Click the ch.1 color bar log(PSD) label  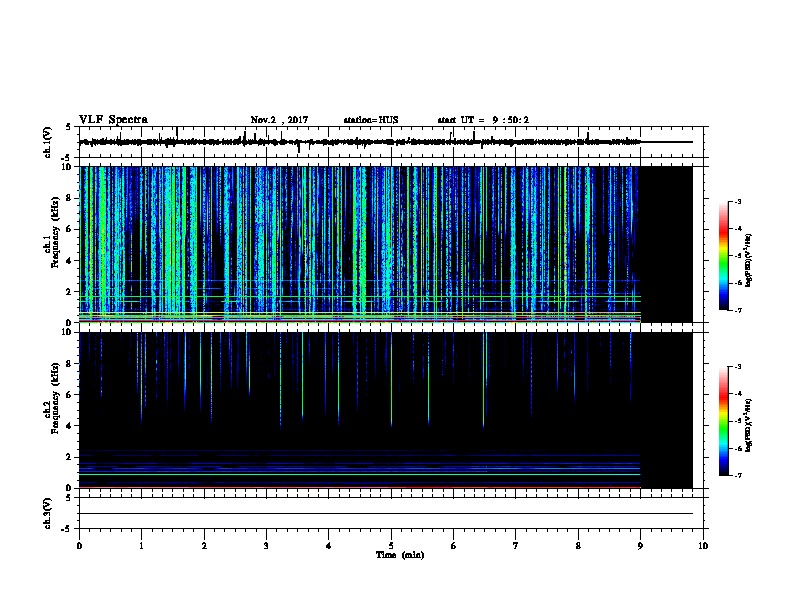pos(749,260)
